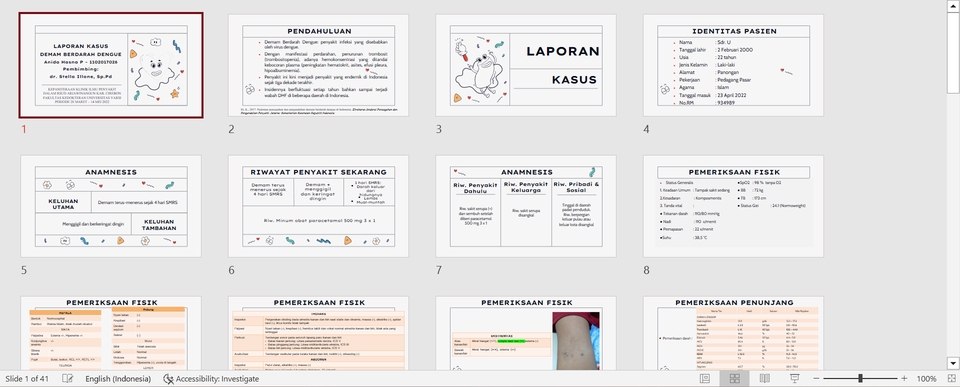This screenshot has height=387, width=960.
Task: Select Pemeriksaan Fisik slide with orange table
Action: (x=111, y=333)
